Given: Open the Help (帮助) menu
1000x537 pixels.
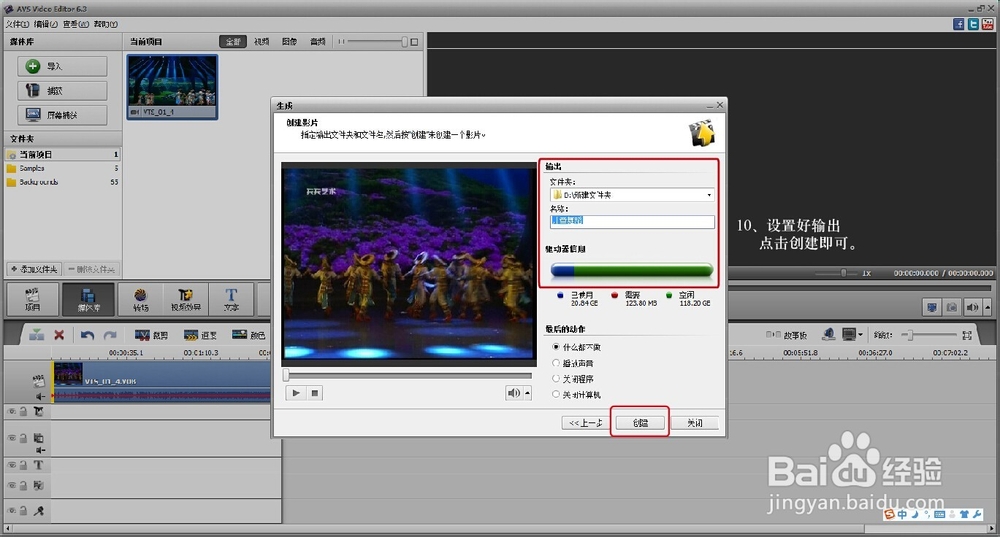Looking at the screenshot, I should (105, 24).
